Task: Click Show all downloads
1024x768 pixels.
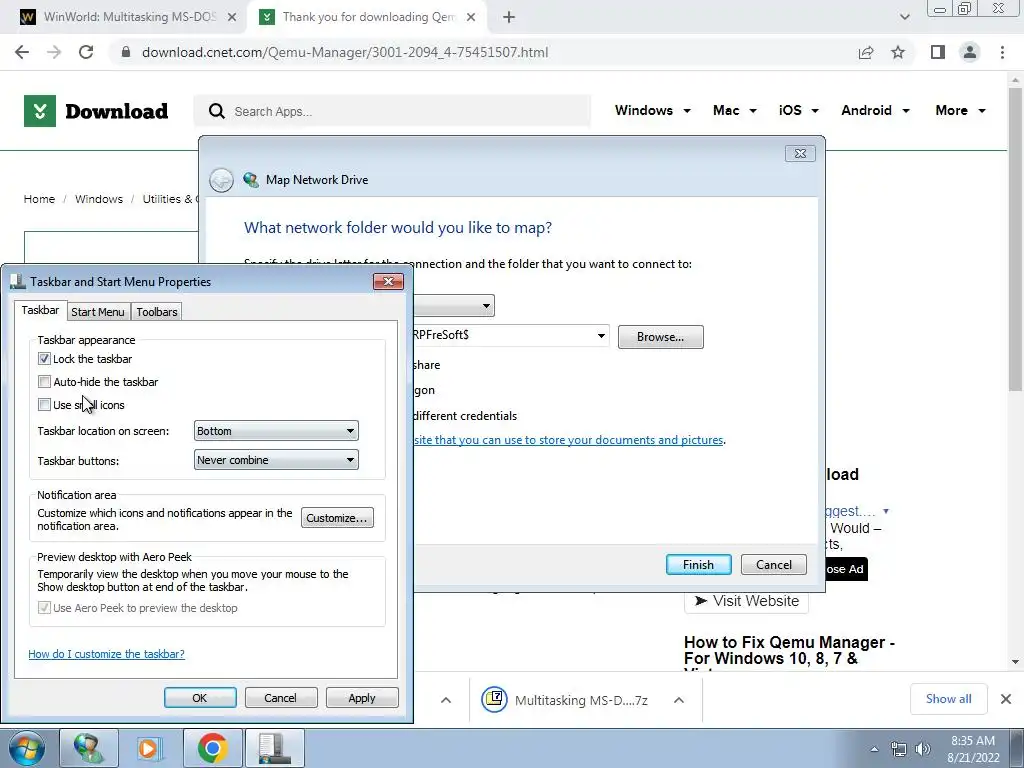Action: coord(948,699)
